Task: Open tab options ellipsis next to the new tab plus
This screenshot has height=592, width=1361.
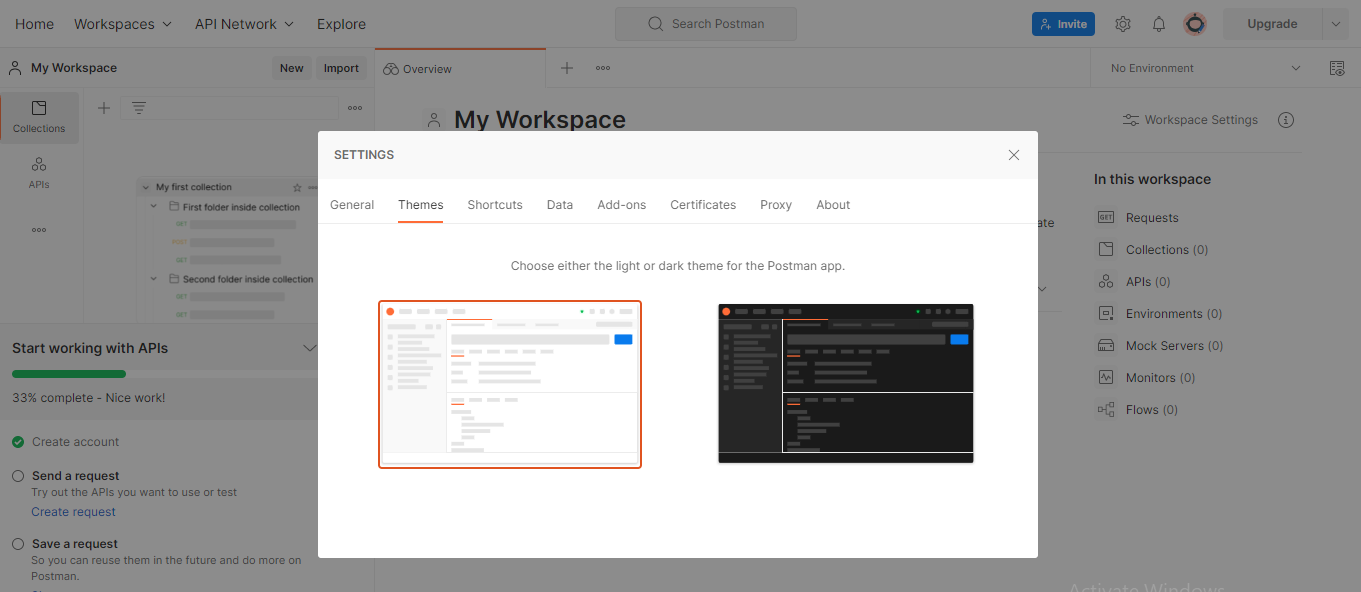Action: 603,68
